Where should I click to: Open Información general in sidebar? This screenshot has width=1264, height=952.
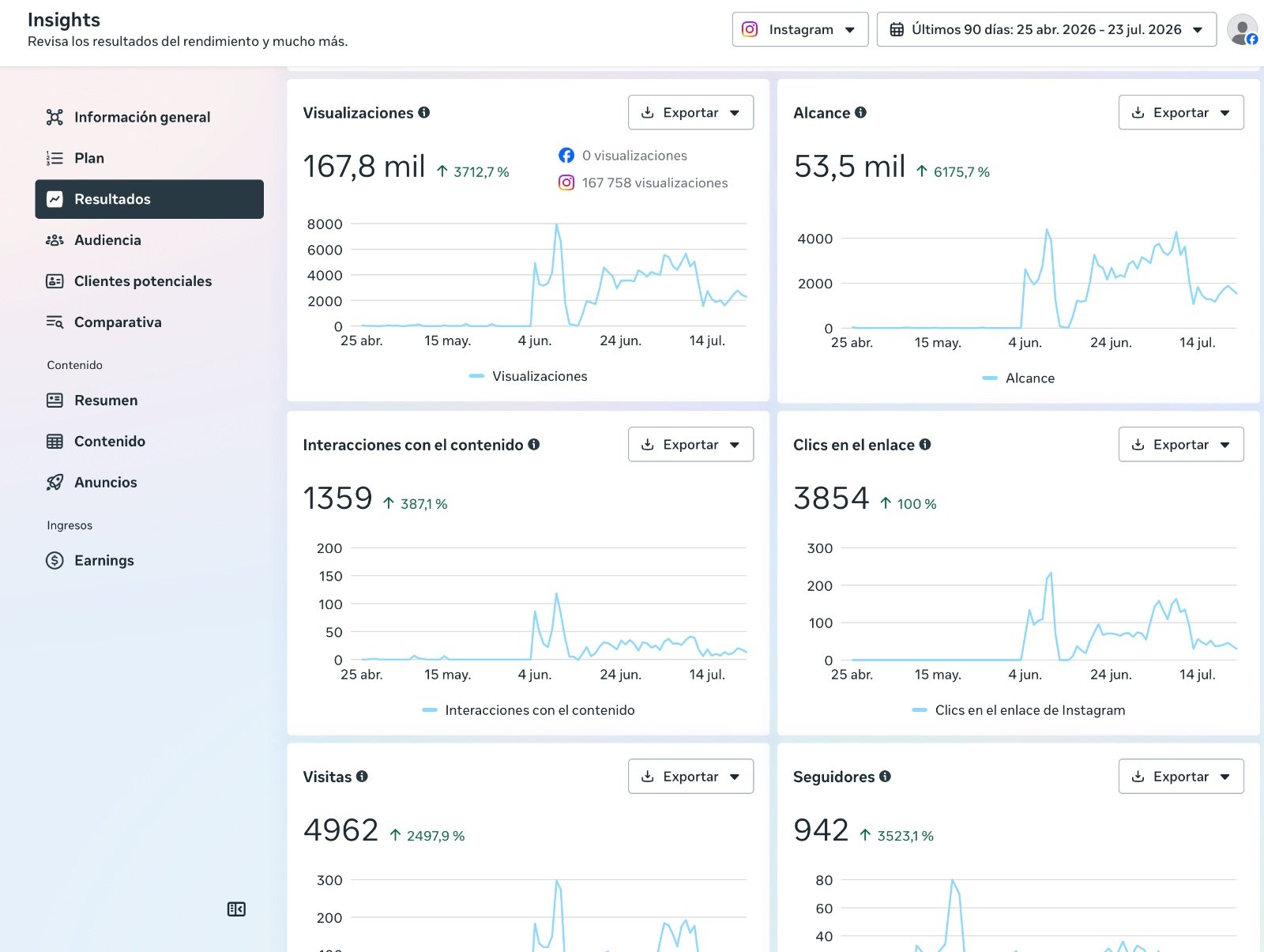tap(149, 117)
